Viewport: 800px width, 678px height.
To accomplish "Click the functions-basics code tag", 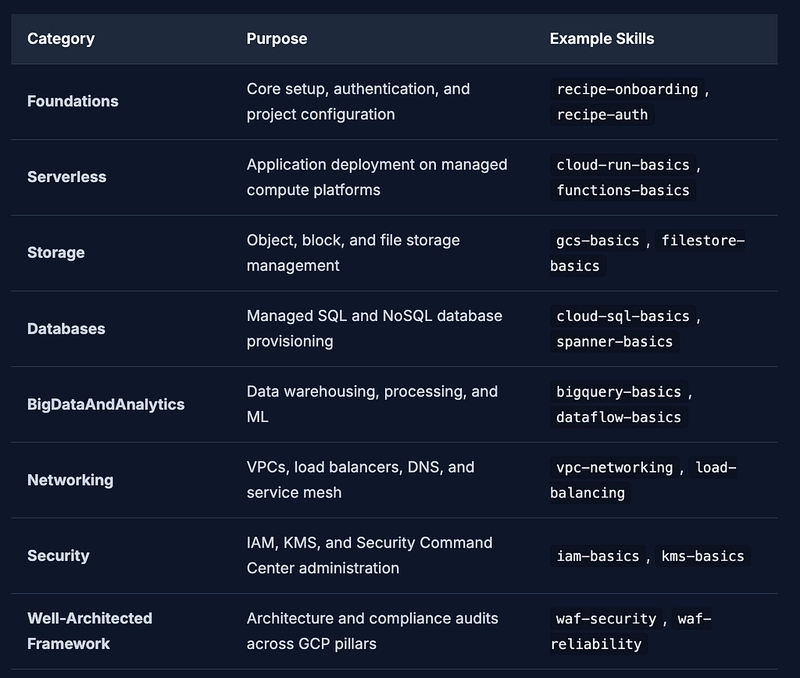I will pyautogui.click(x=623, y=190).
